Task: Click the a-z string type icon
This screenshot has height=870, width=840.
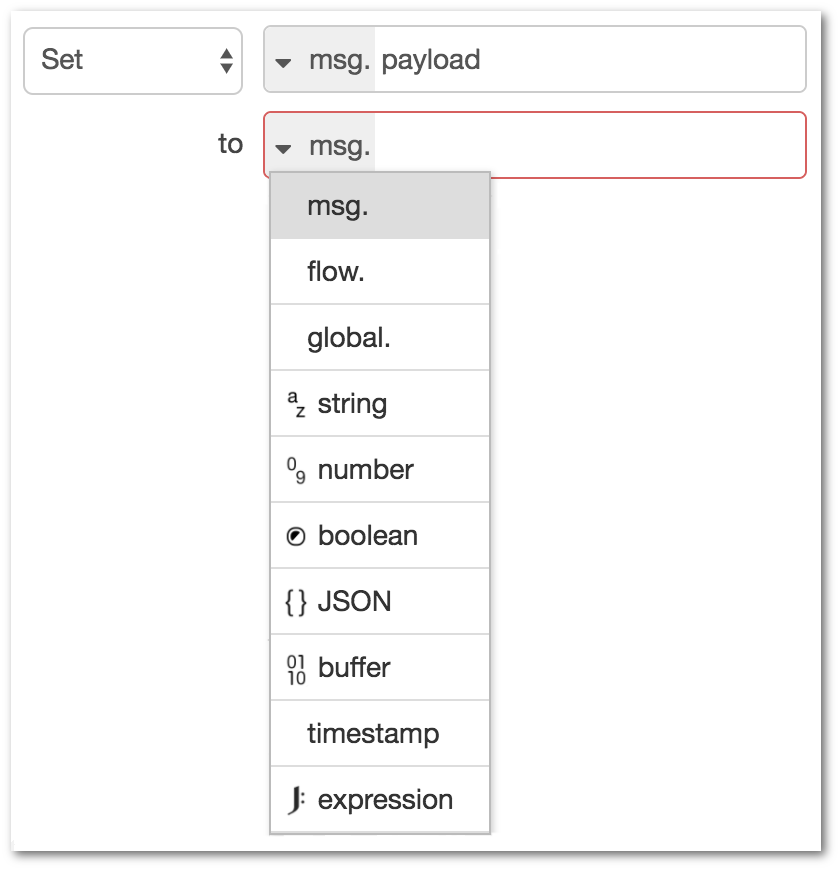Action: 296,404
